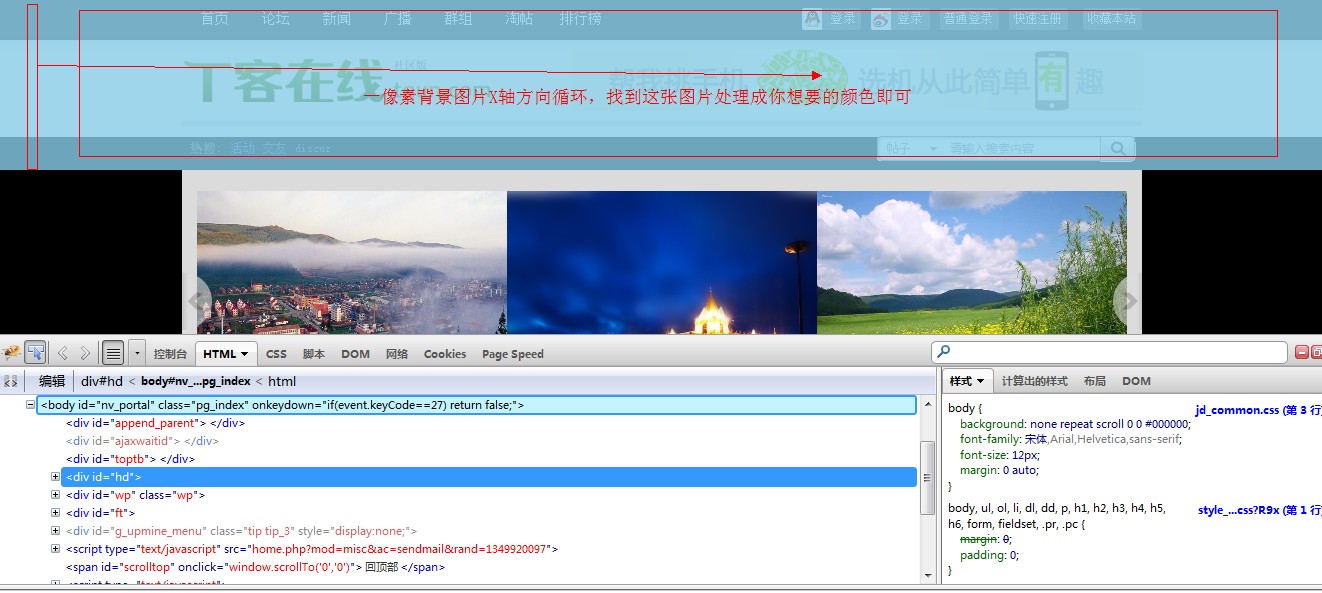
Task: Expand the div id="wp" node
Action: [56, 495]
